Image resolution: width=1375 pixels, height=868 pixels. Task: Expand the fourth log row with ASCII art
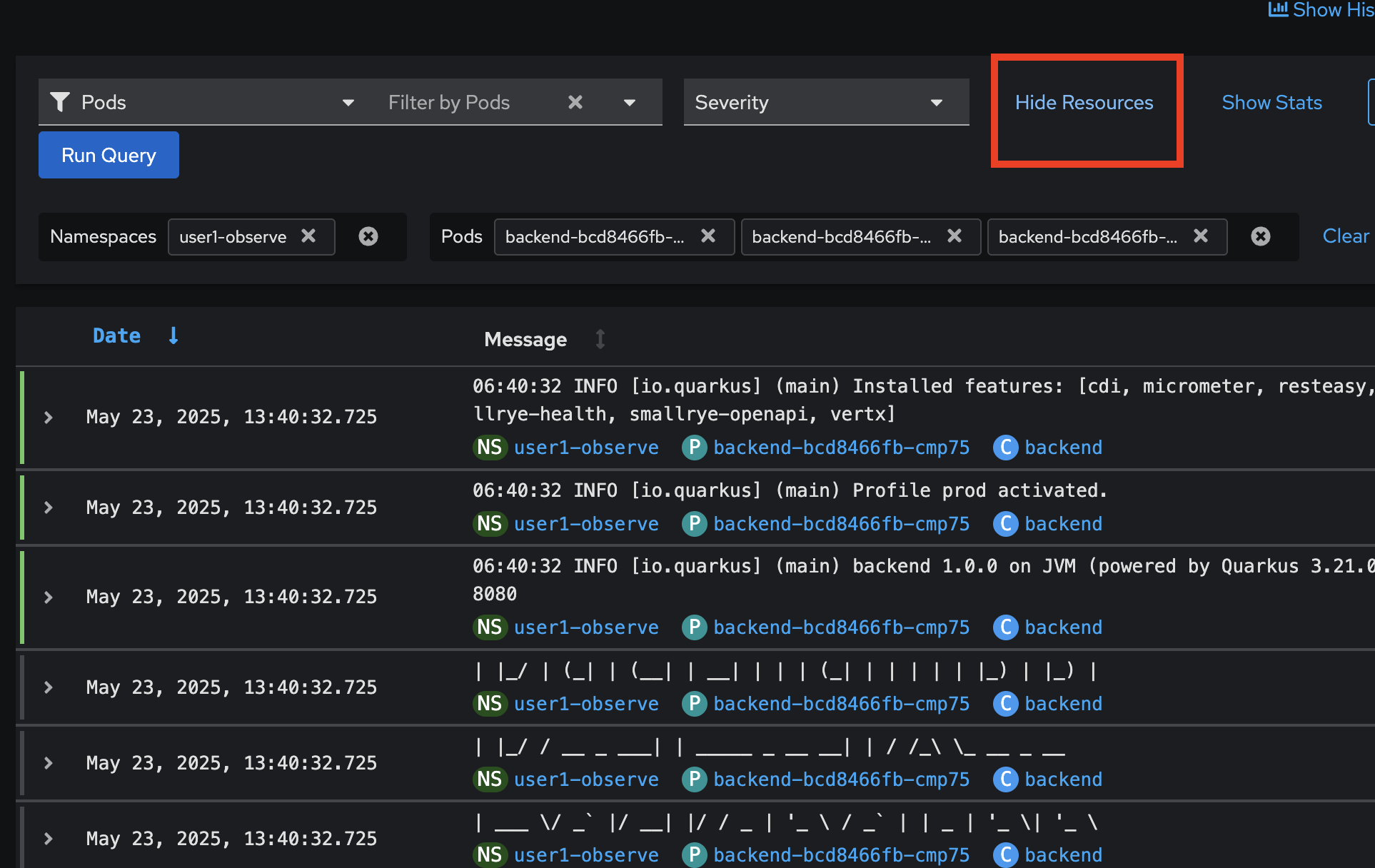(49, 687)
